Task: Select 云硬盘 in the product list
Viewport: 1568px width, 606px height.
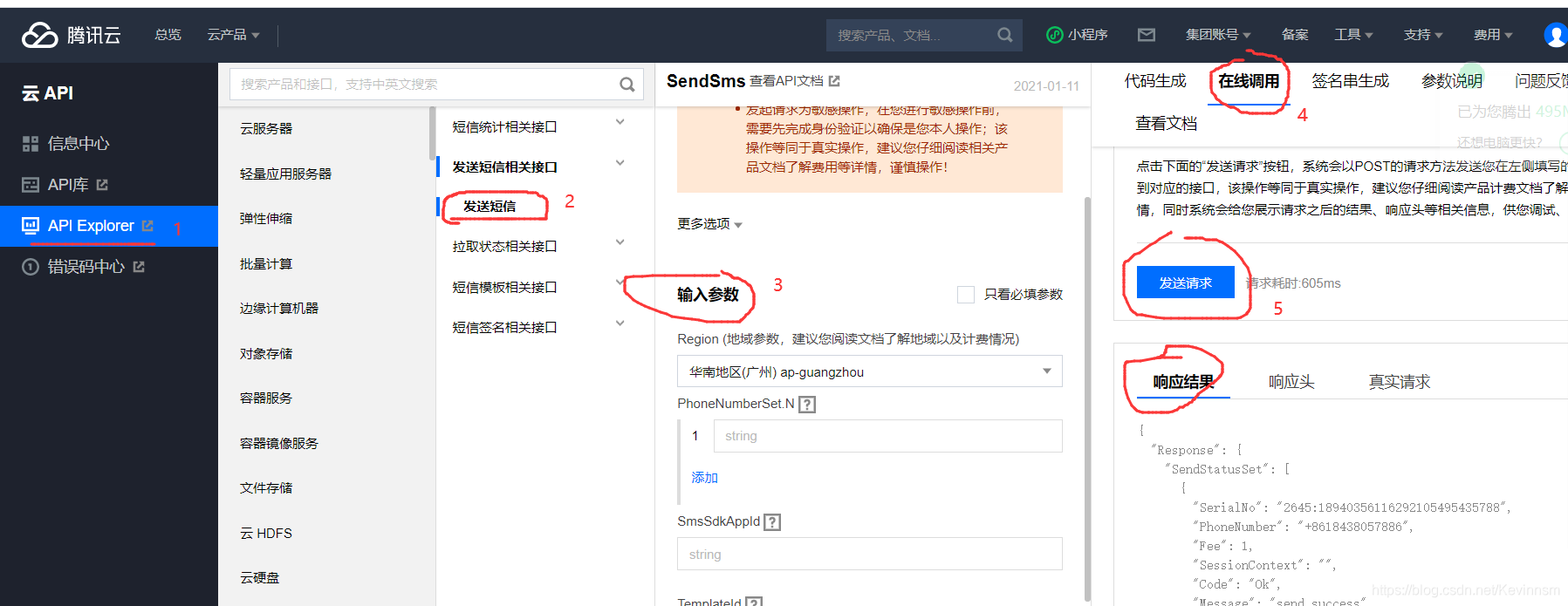Action: point(259,577)
